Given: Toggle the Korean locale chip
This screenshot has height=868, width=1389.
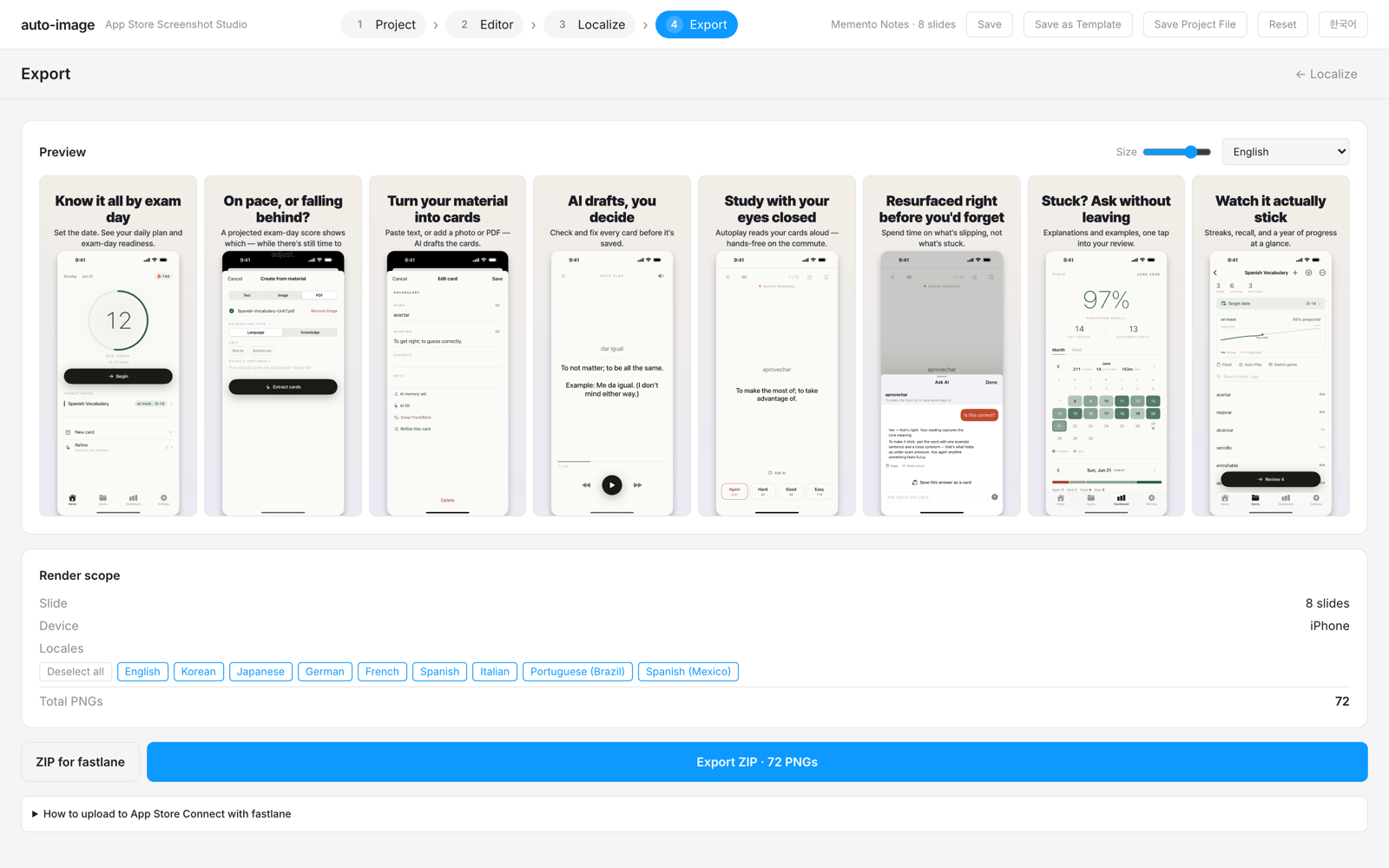Looking at the screenshot, I should point(199,672).
